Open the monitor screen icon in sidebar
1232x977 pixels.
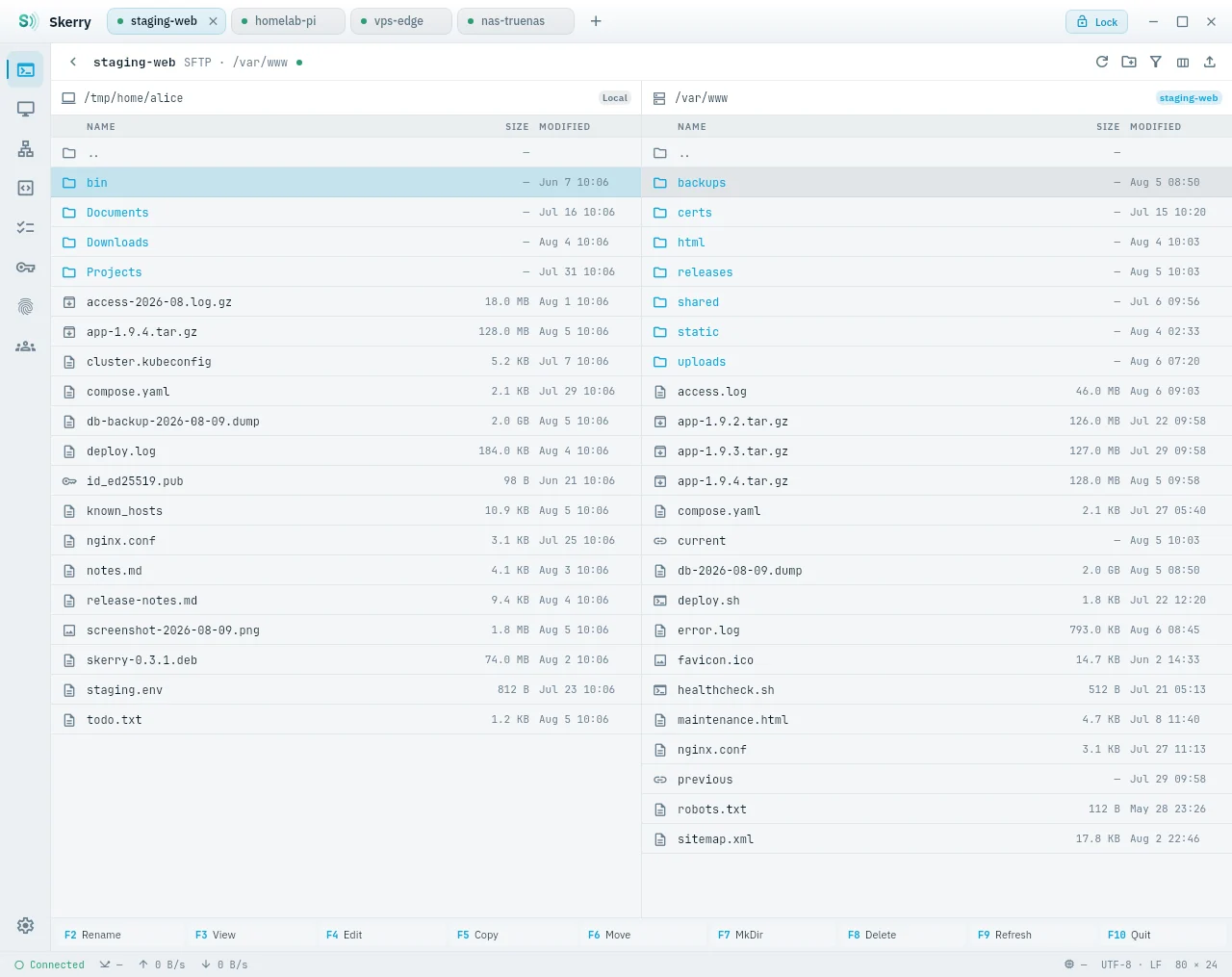pyautogui.click(x=26, y=110)
